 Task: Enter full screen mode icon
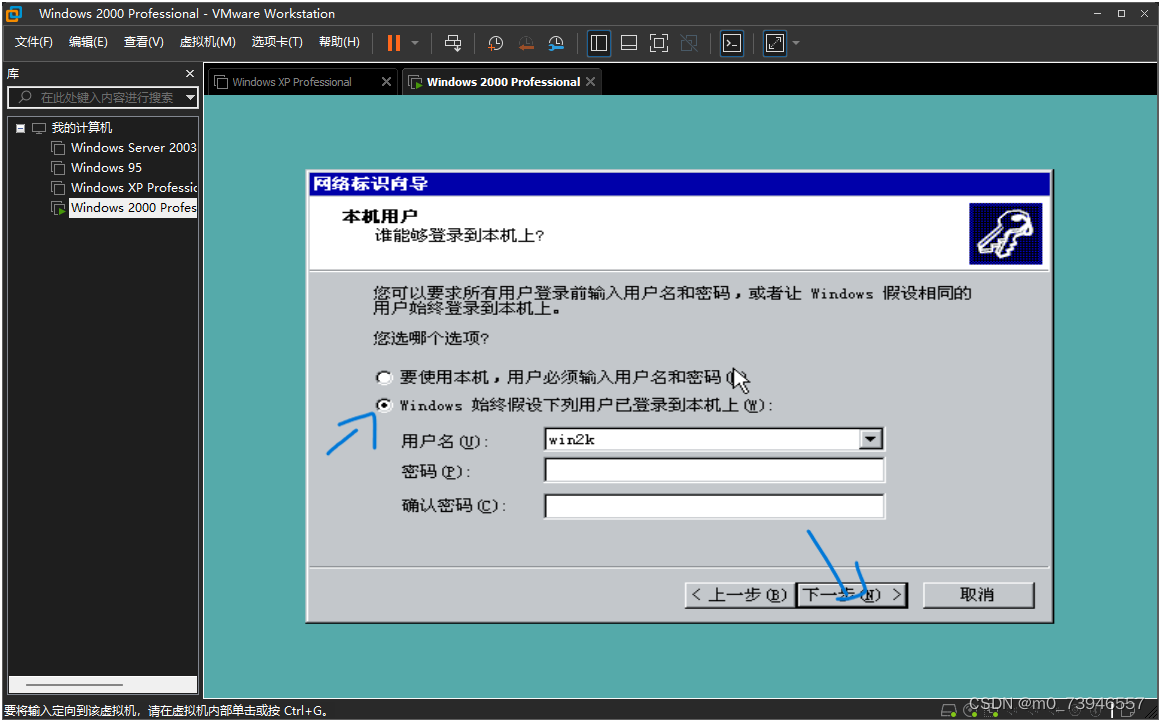point(658,43)
